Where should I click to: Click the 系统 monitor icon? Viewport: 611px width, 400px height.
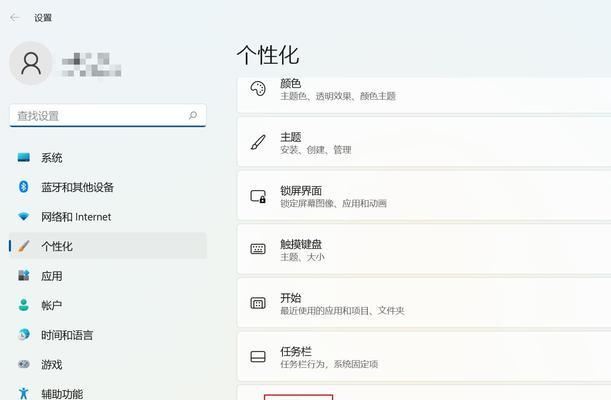[x=23, y=157]
